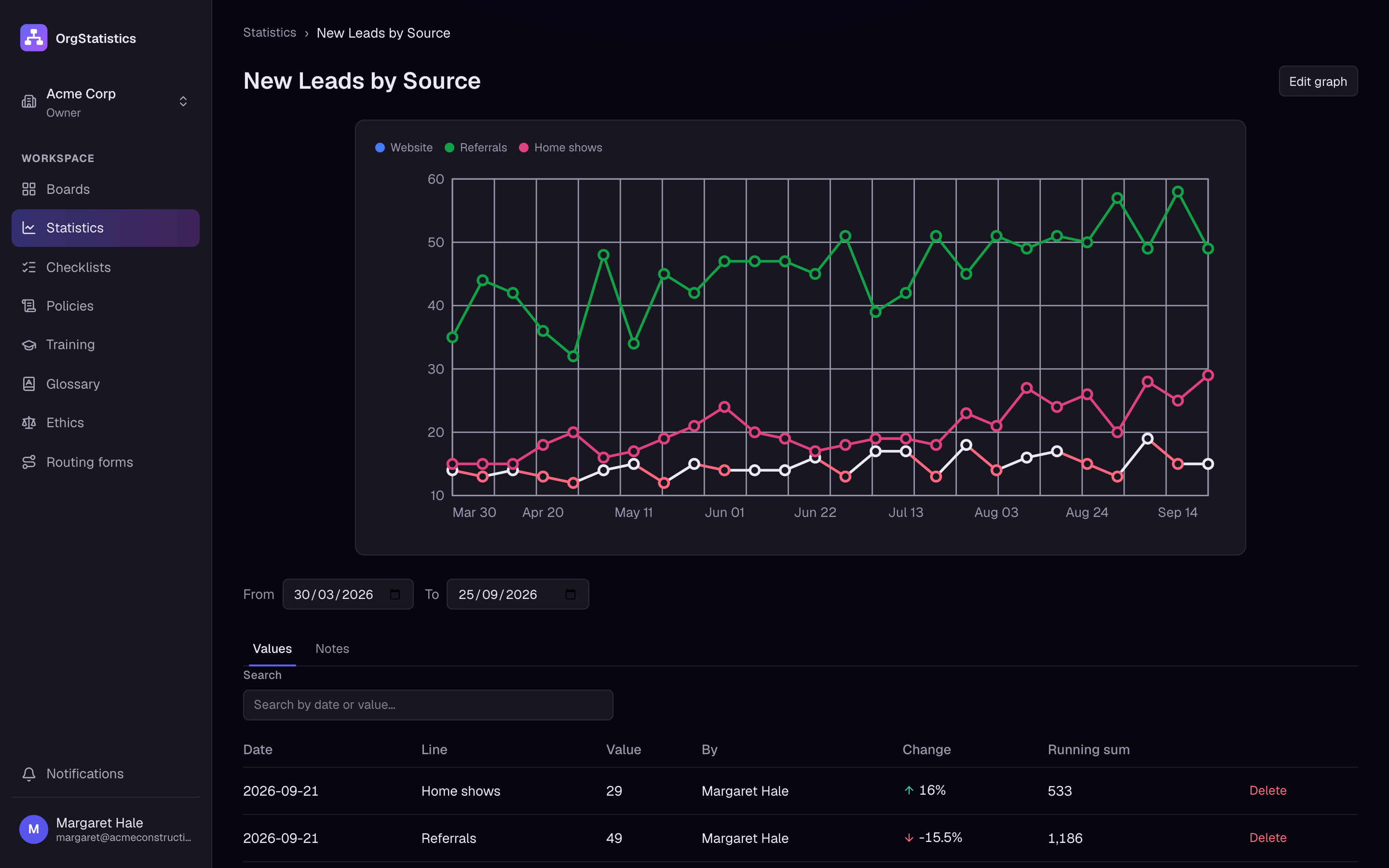Viewport: 1389px width, 868px height.
Task: Click the Edit graph button
Action: pyautogui.click(x=1318, y=81)
